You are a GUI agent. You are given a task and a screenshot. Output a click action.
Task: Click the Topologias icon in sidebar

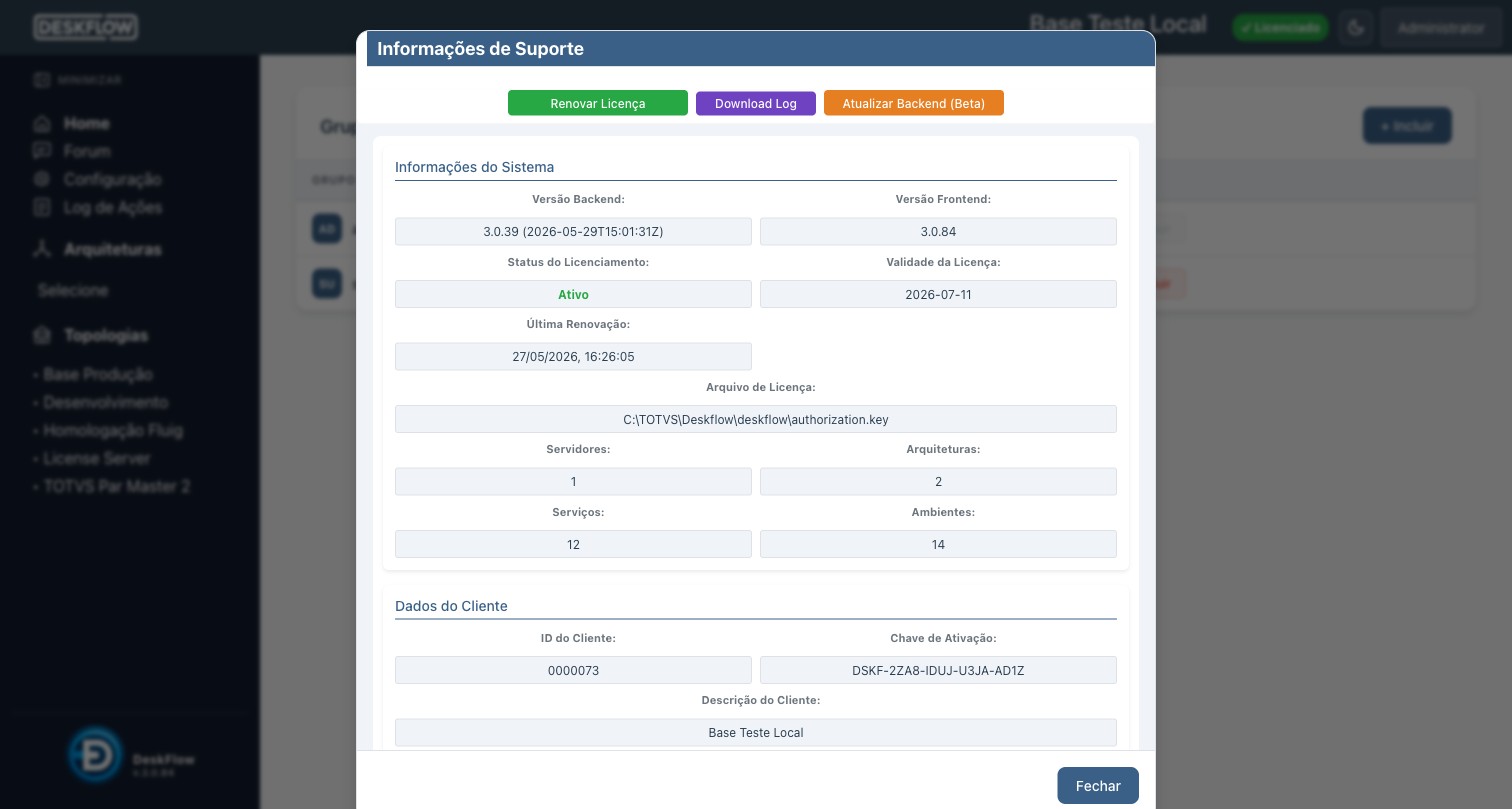point(42,335)
